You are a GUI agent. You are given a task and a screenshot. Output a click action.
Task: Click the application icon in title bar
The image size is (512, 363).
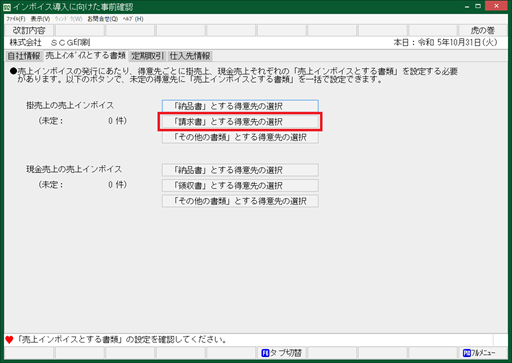[7, 7]
